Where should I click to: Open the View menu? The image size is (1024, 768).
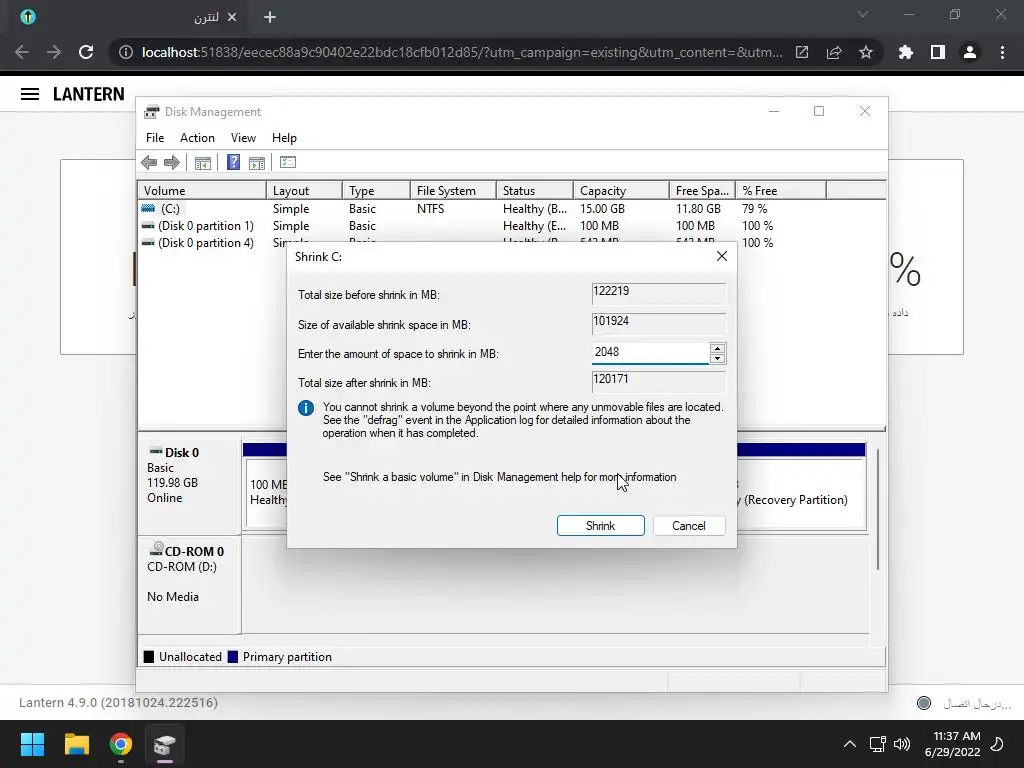coord(243,138)
